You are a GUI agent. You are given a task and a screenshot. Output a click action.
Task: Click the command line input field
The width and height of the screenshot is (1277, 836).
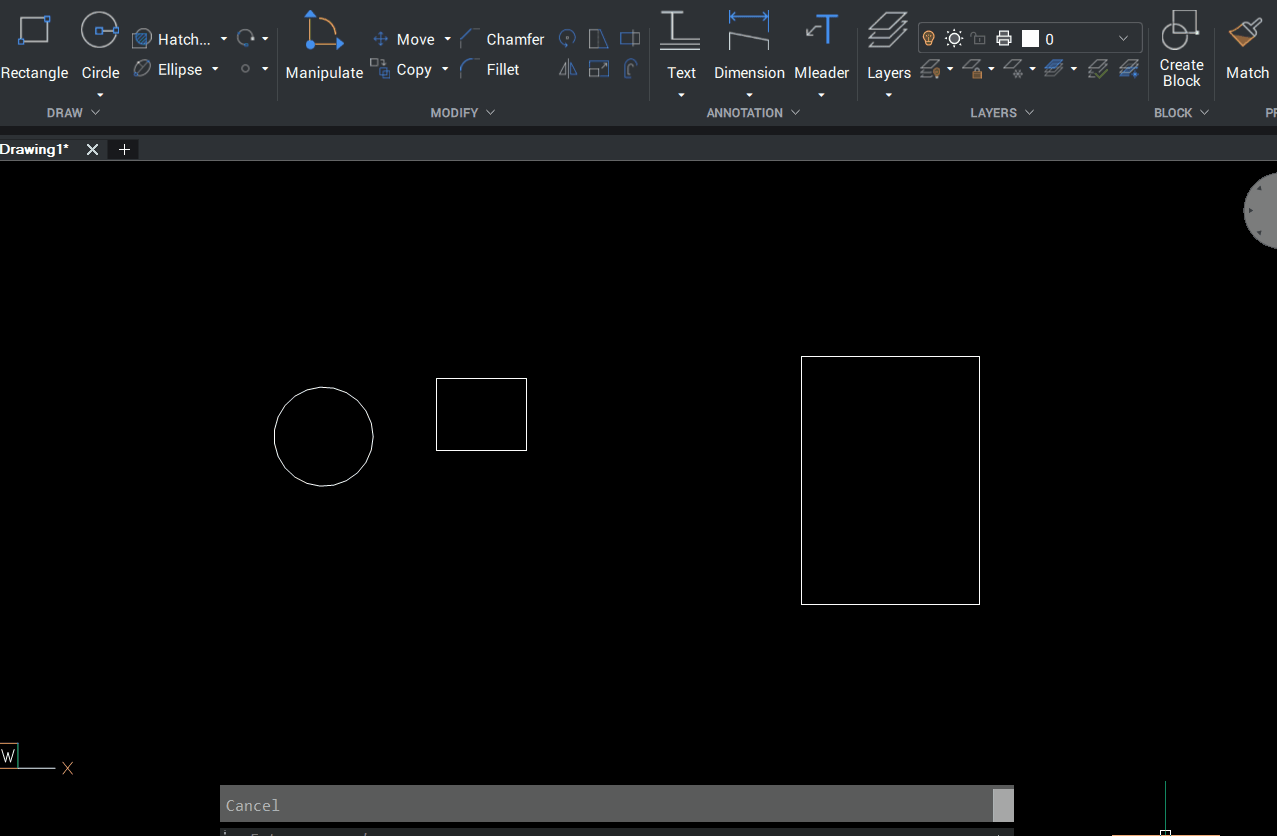tap(600, 831)
